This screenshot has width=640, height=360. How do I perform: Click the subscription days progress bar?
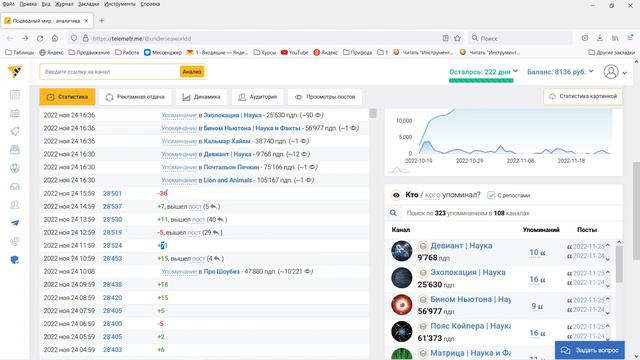[481, 80]
